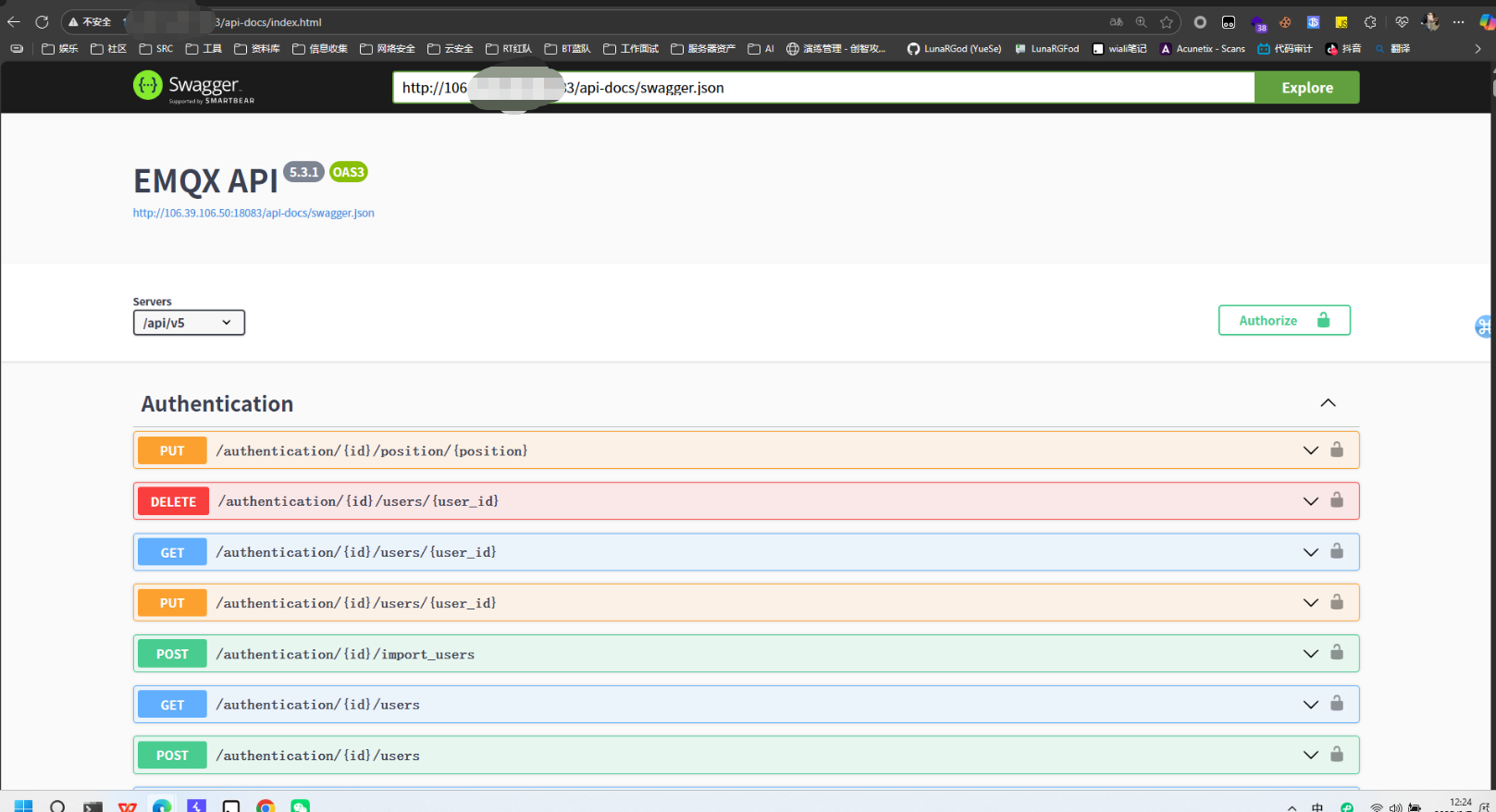The width and height of the screenshot is (1496, 812).
Task: Click the lock icon on PUT /authentication/{id}/position/{position}
Action: (x=1337, y=449)
